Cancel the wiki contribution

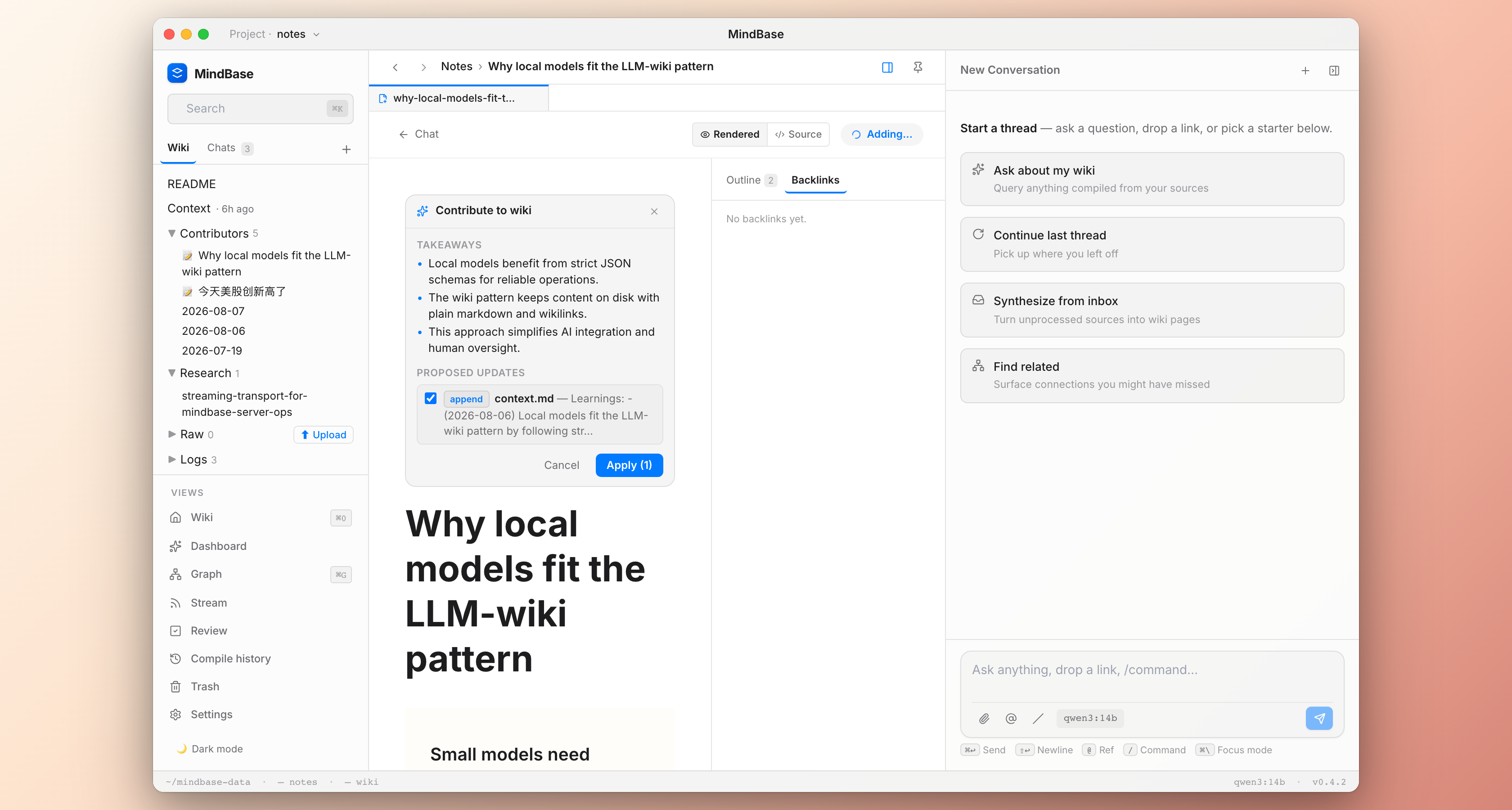point(562,465)
